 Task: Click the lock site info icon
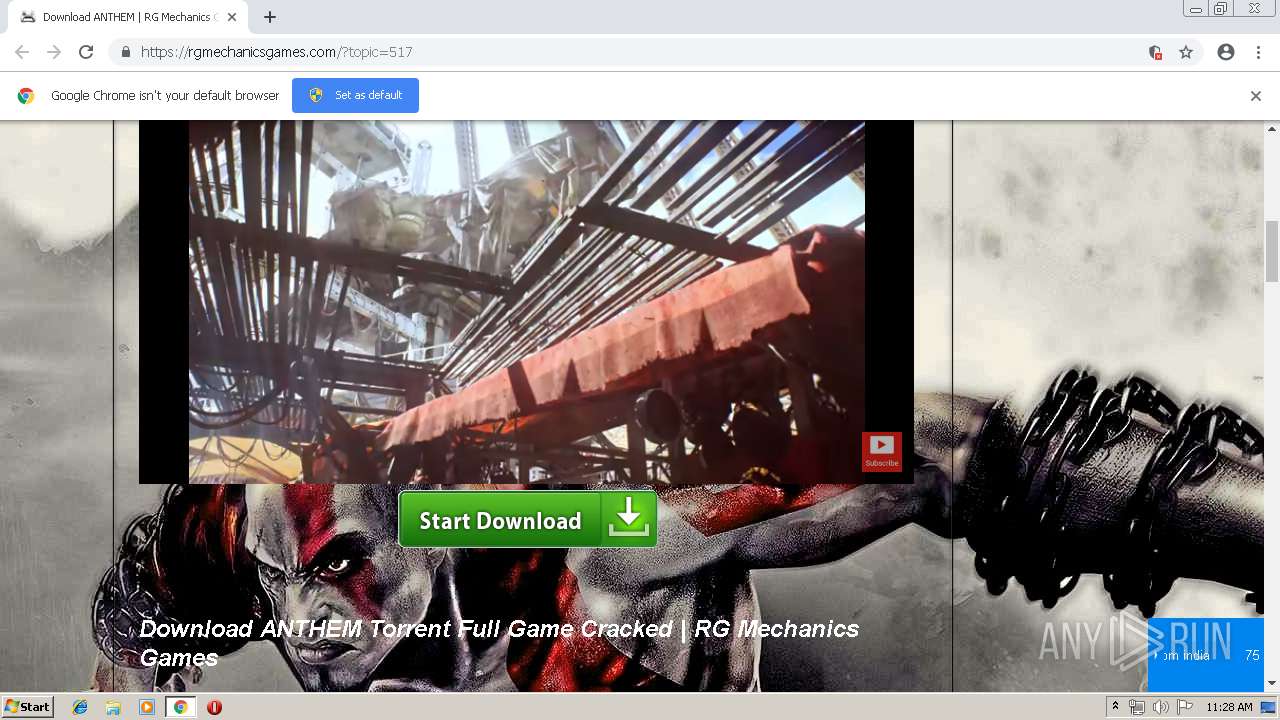click(125, 52)
